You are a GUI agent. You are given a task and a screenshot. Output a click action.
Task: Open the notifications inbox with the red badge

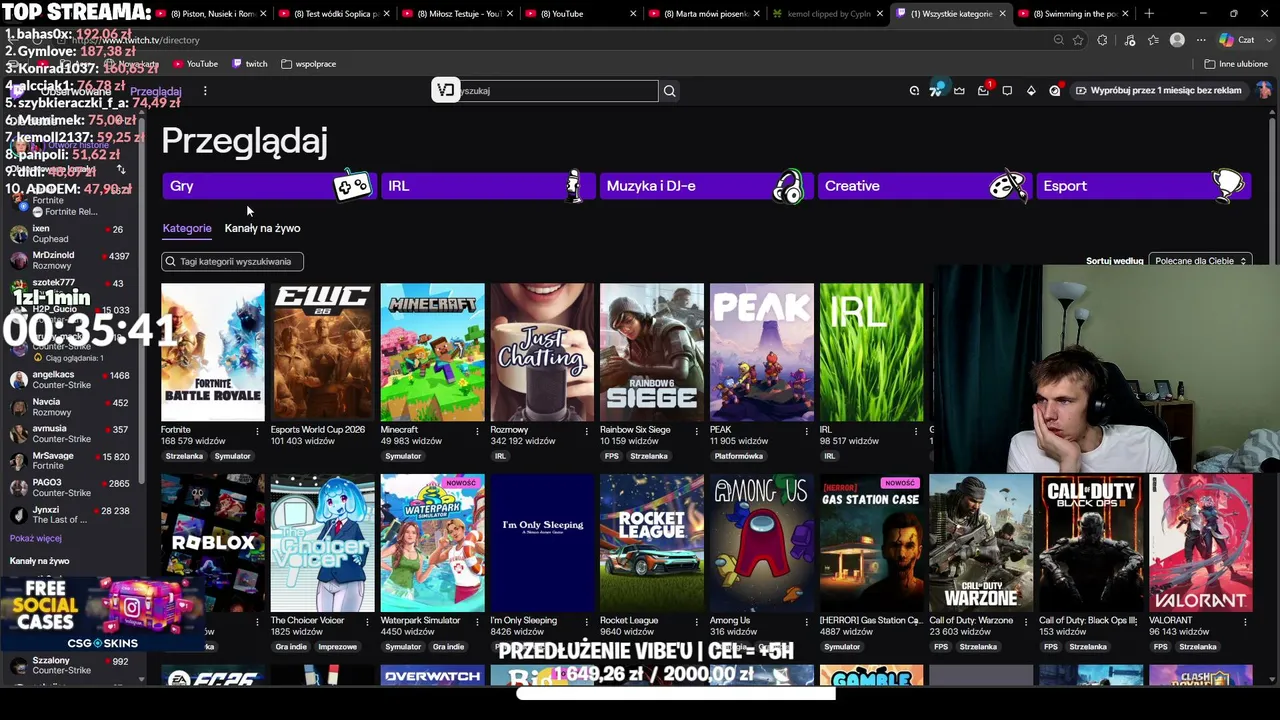point(983,91)
